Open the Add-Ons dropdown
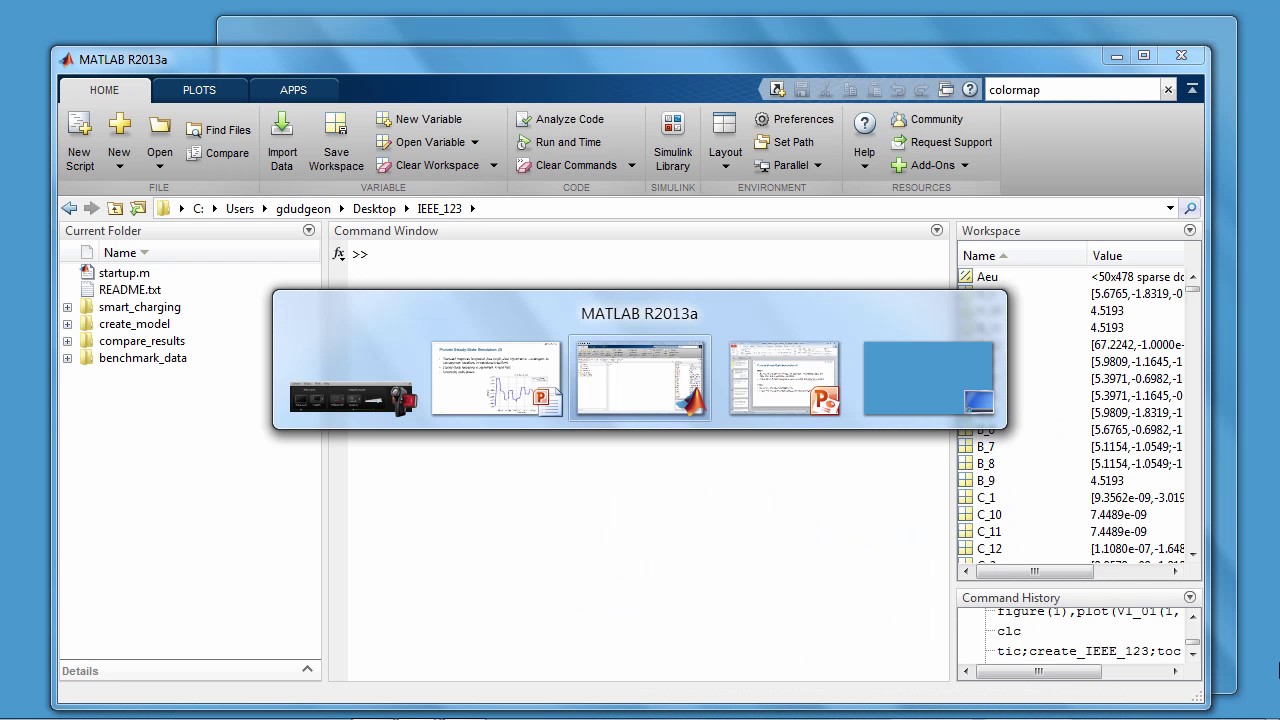The width and height of the screenshot is (1280, 720). 929,165
